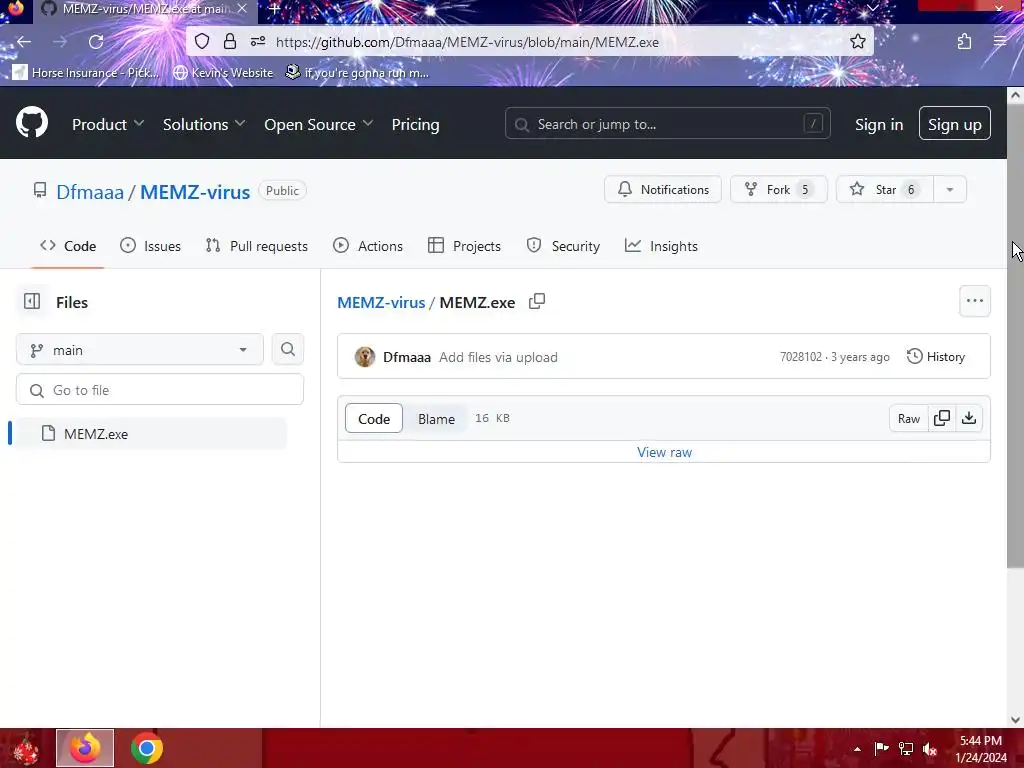This screenshot has height=768, width=1024.
Task: Click the Sign in link
Action: click(x=878, y=124)
